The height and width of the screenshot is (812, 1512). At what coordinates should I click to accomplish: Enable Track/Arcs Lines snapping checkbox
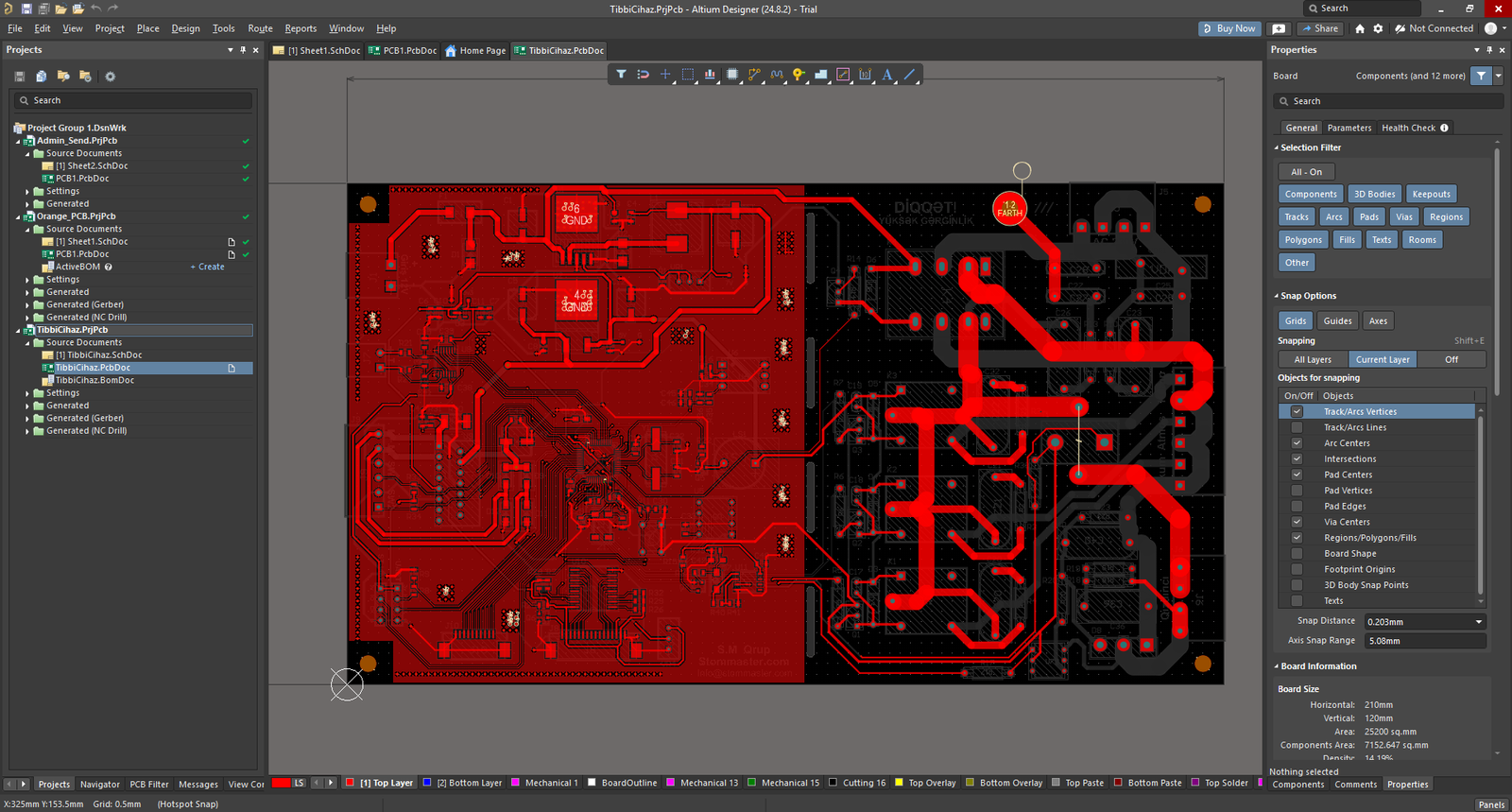click(1297, 427)
